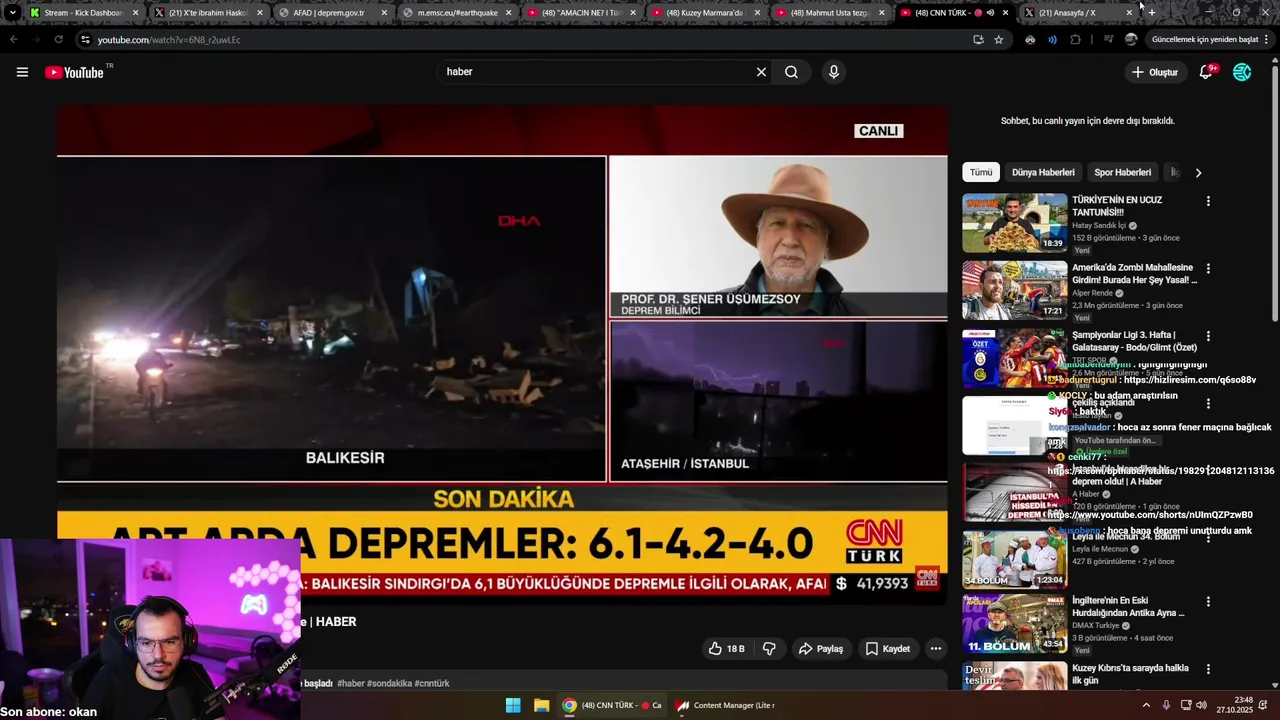The image size is (1280, 720).
Task: Show hidden system tray icons
Action: [1146, 705]
